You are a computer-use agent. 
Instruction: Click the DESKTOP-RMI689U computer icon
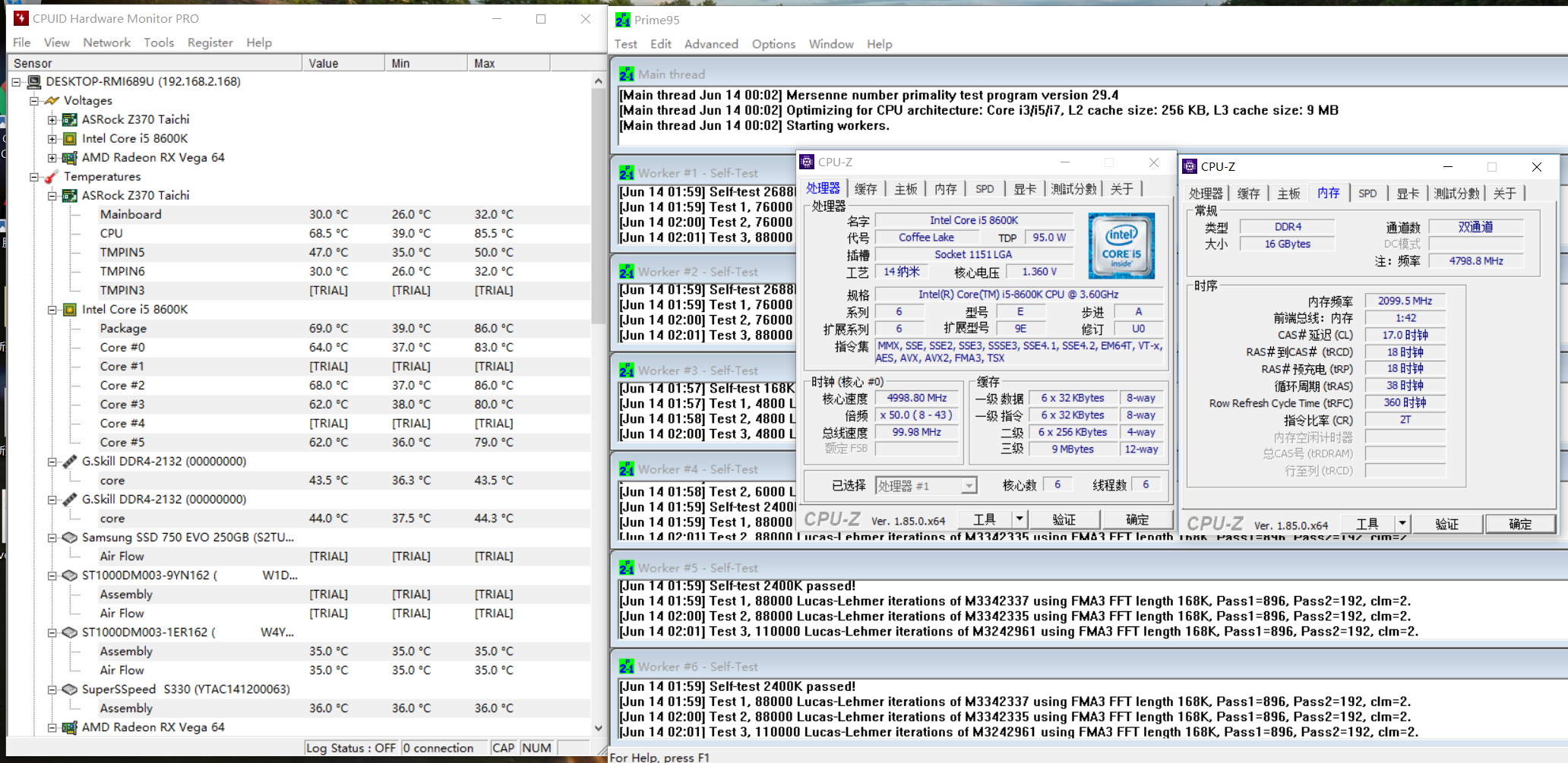34,82
